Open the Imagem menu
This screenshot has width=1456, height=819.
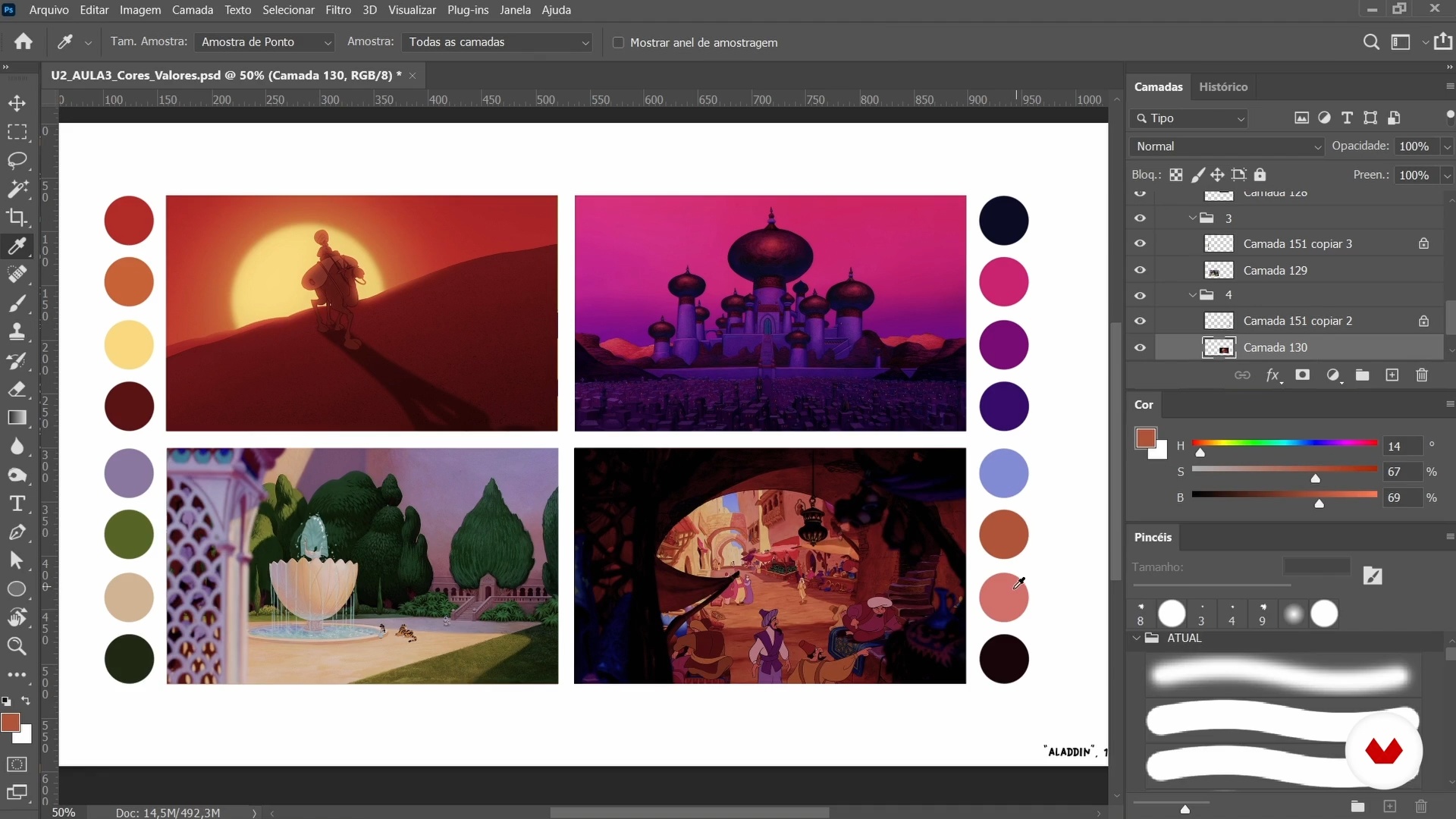click(x=140, y=10)
